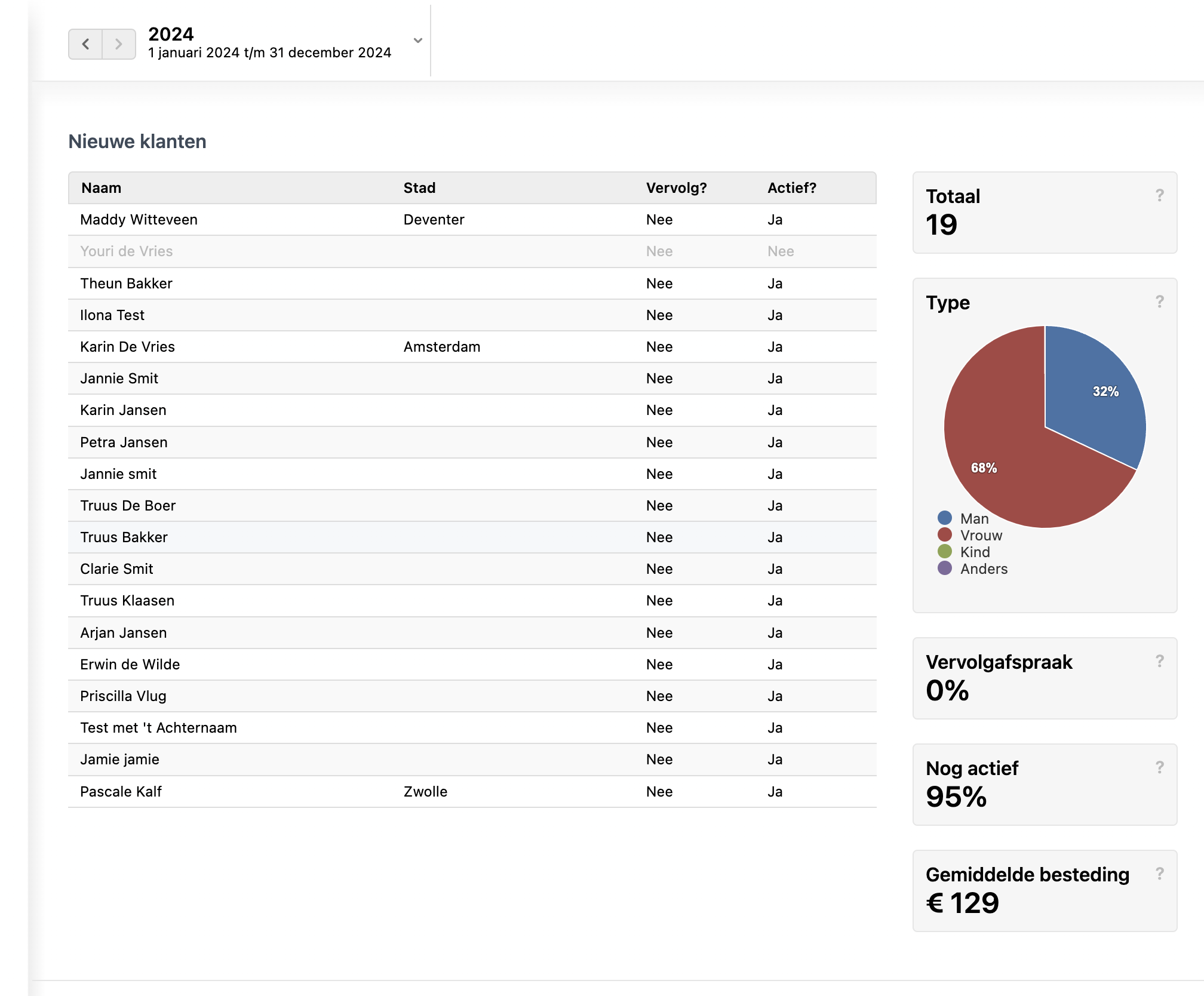
Task: Click help icon on Nog actief card
Action: coord(1159,767)
